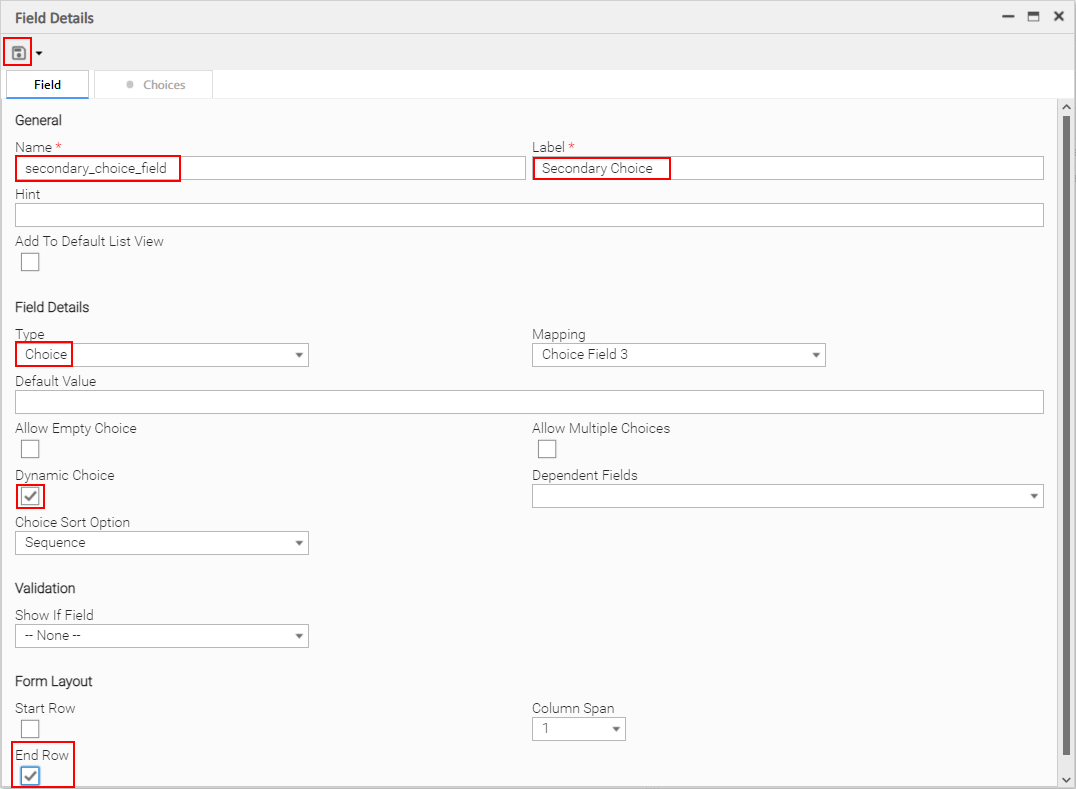Toggle the End Row checkbox
Viewport: 1076px width, 789px height.
coord(30,776)
